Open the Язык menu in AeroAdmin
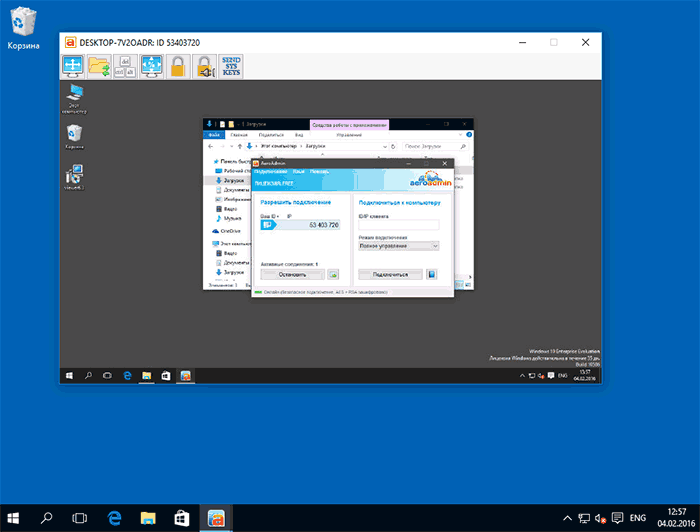 299,171
